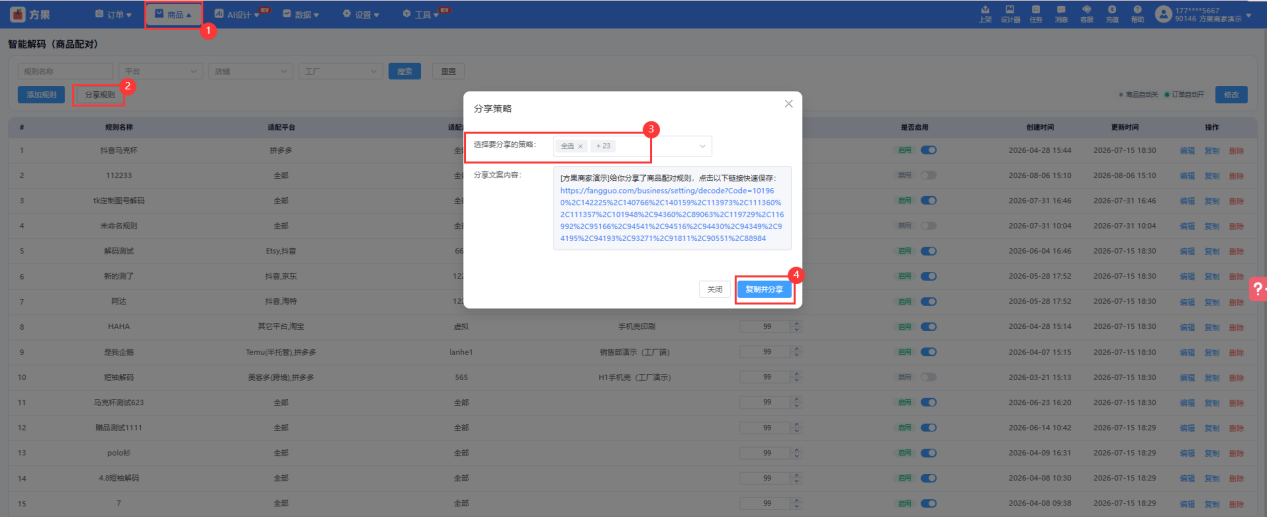Click the 搜索 search button
Screen dimensions: 1267x517
click(x=404, y=71)
